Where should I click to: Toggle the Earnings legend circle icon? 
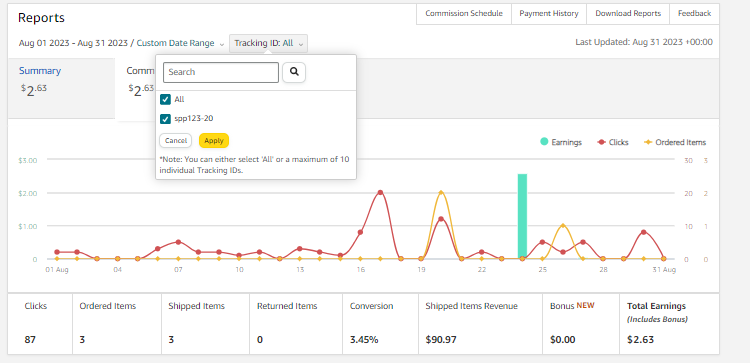[x=544, y=142]
